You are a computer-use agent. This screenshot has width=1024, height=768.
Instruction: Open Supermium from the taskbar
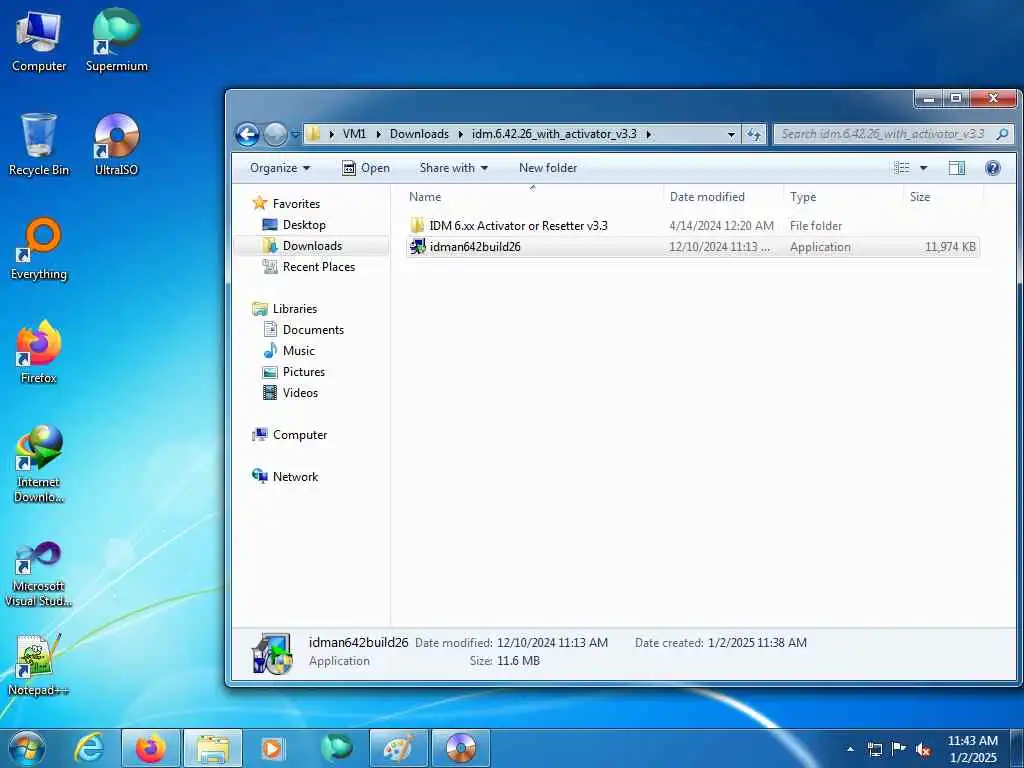[336, 748]
